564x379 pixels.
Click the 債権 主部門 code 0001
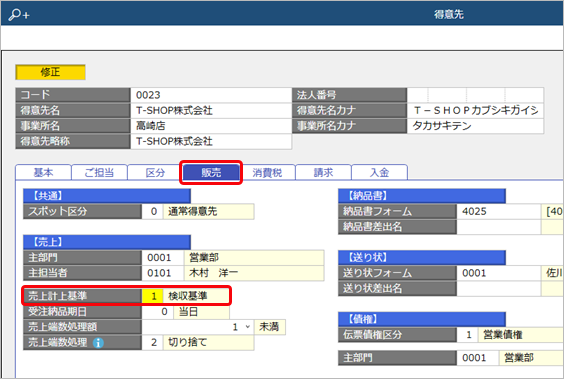477,358
